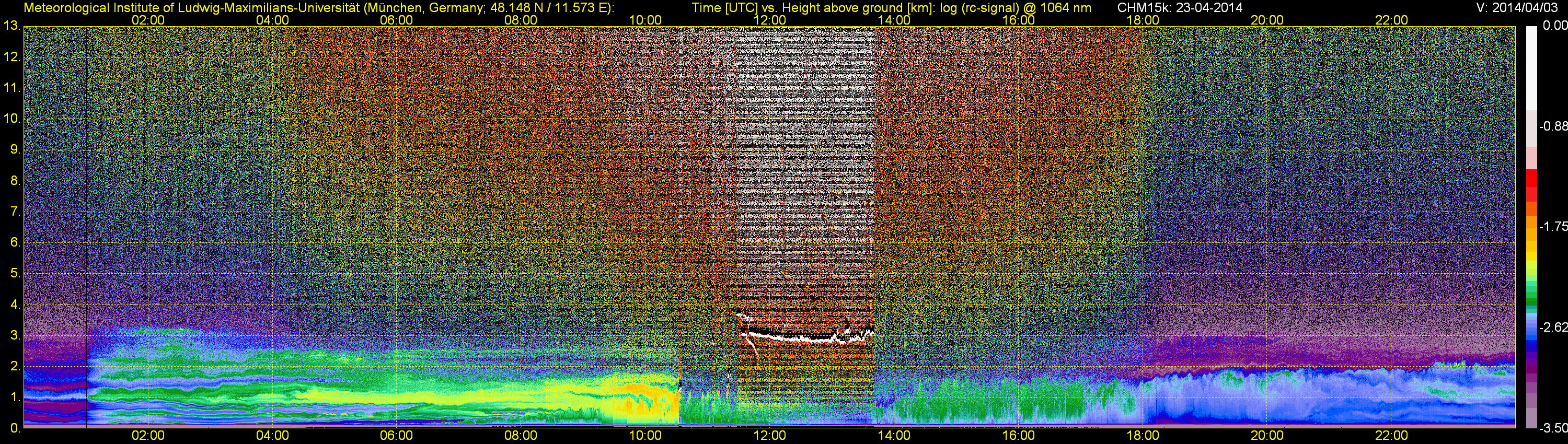The image size is (1568, 444).
Task: Click the colorbar value -2.62
Action: pyautogui.click(x=1553, y=328)
